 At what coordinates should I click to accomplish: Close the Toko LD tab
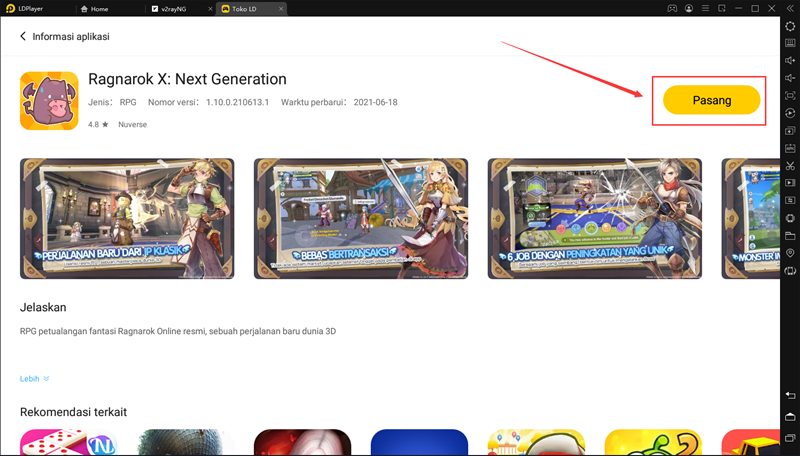[x=281, y=8]
